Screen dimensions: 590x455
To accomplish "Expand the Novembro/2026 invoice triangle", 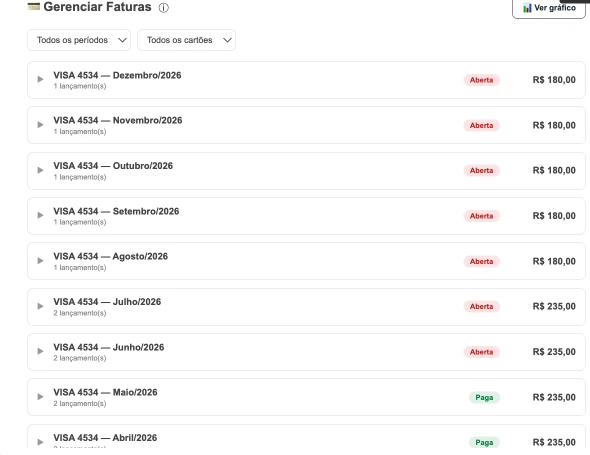I will (x=40, y=125).
